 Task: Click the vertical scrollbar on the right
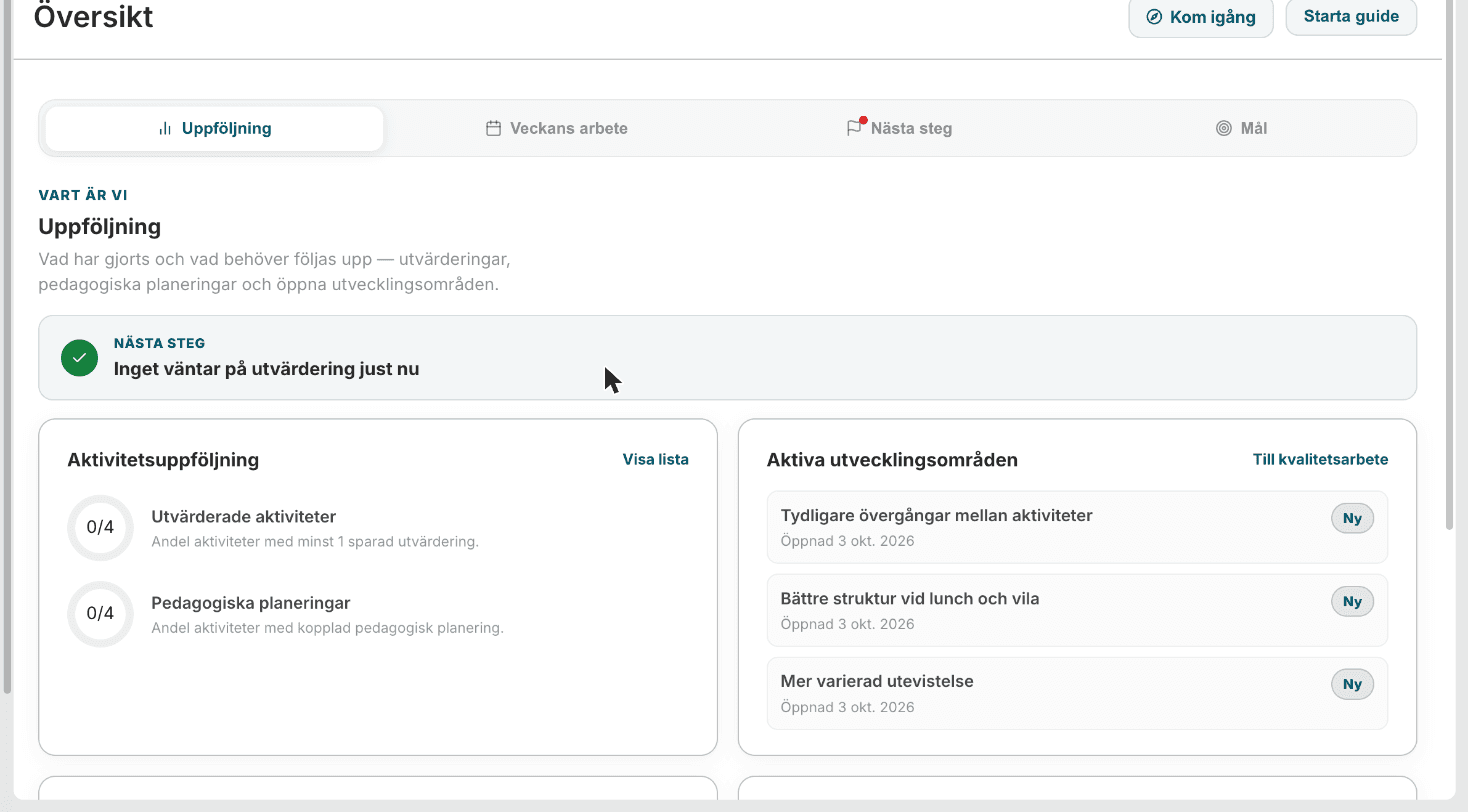pos(1450,265)
